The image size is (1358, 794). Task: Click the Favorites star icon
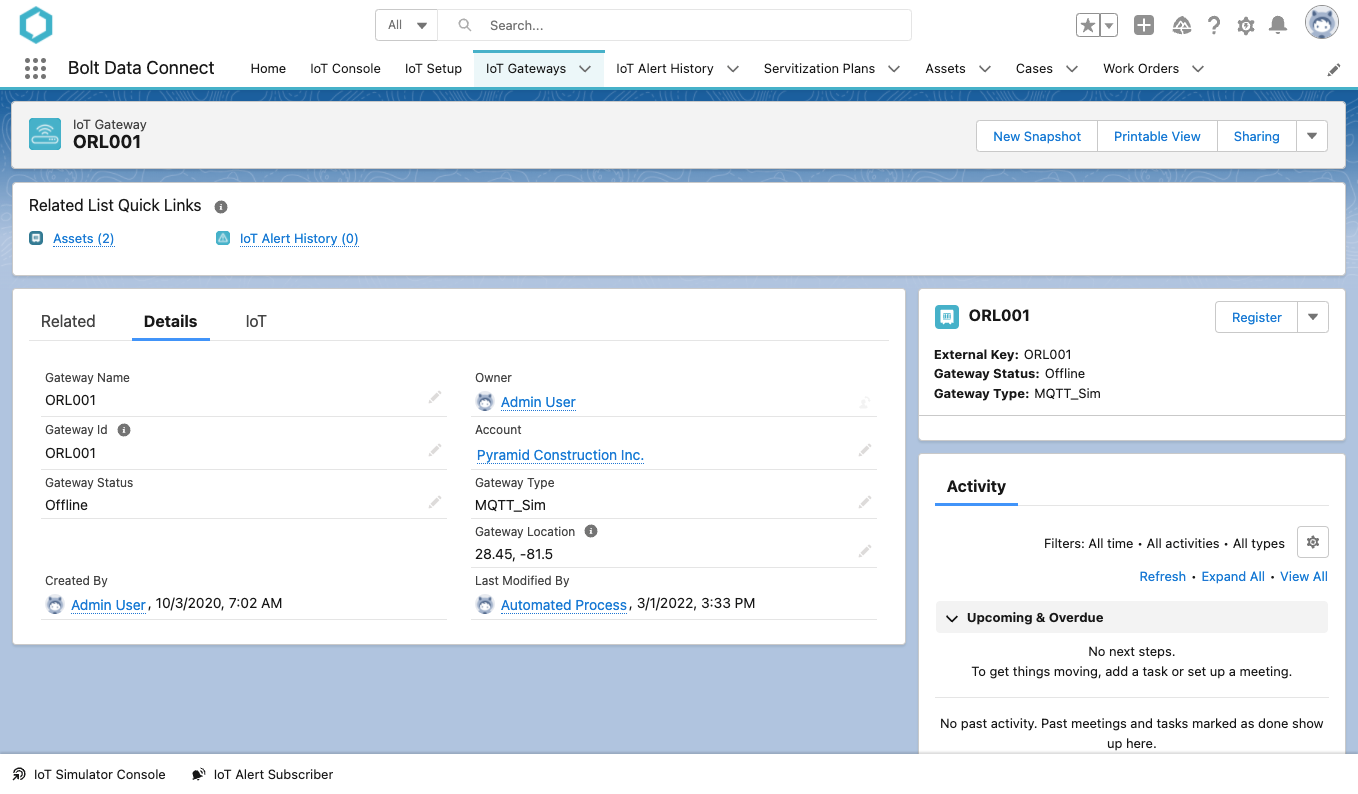click(1087, 26)
